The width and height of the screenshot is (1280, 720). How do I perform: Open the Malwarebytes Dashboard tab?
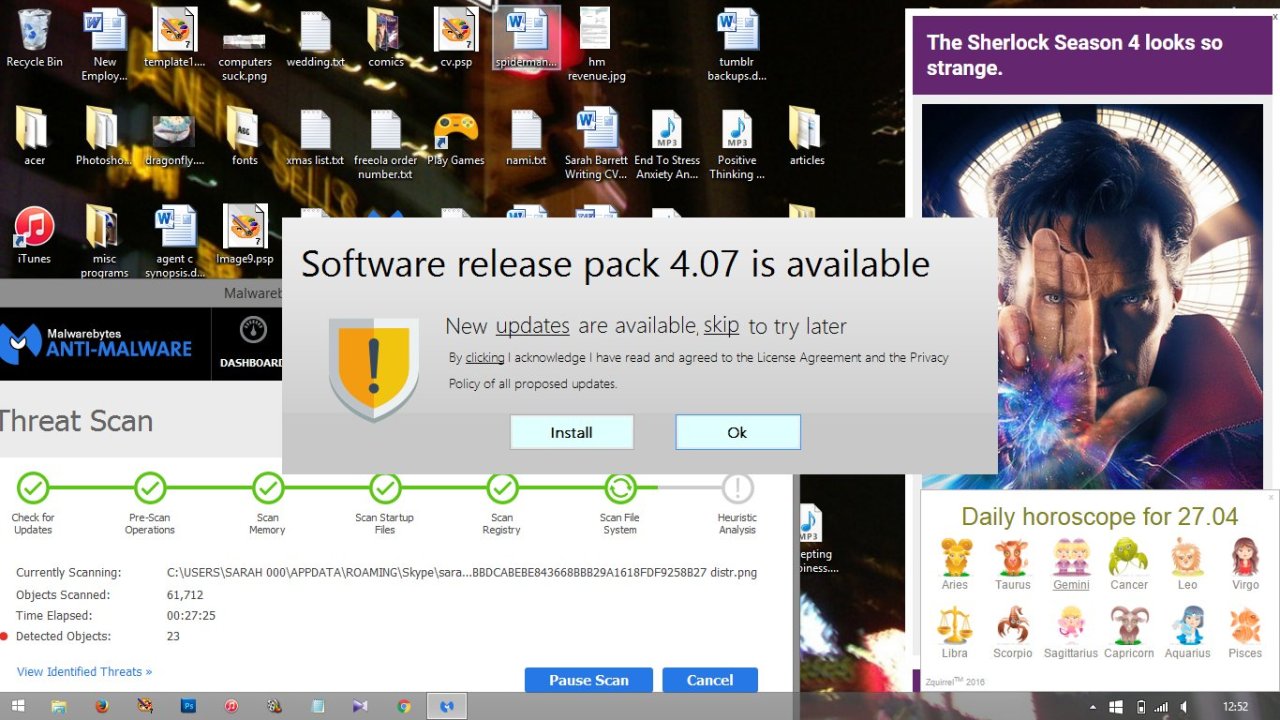click(x=253, y=343)
